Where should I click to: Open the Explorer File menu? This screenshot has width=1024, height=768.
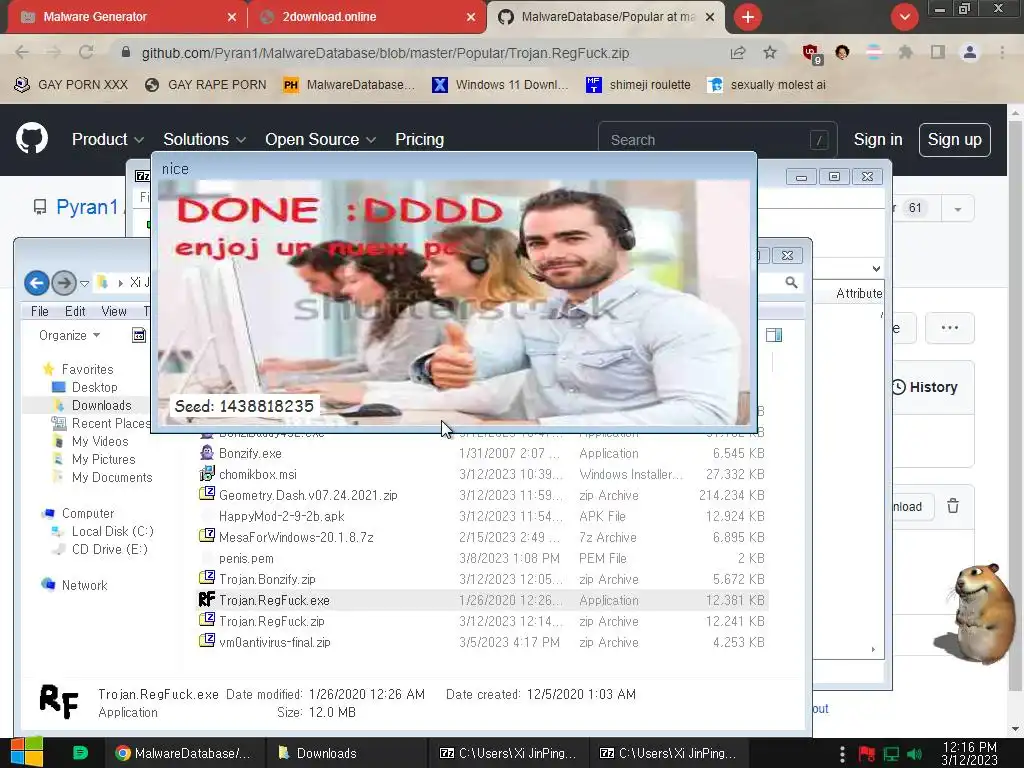click(x=40, y=312)
